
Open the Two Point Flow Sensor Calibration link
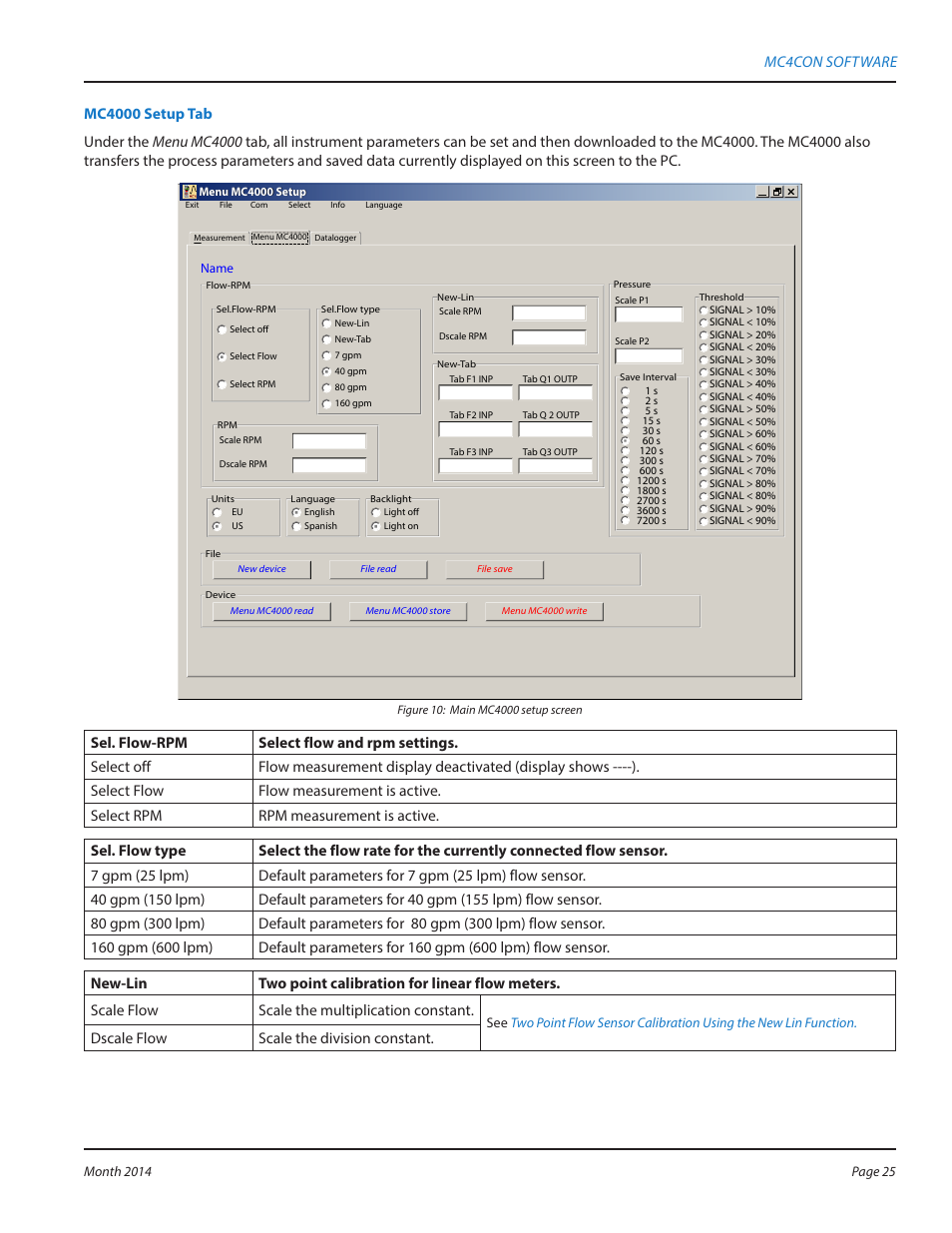[684, 1023]
